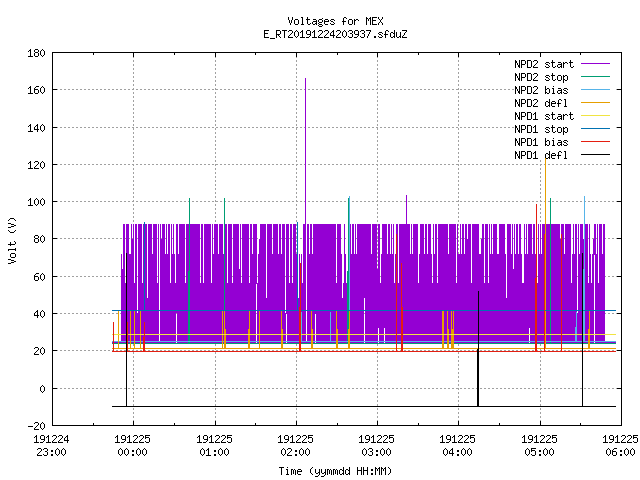Click the purple NPD2 start legend line
The image size is (640, 480).
[x=595, y=64]
